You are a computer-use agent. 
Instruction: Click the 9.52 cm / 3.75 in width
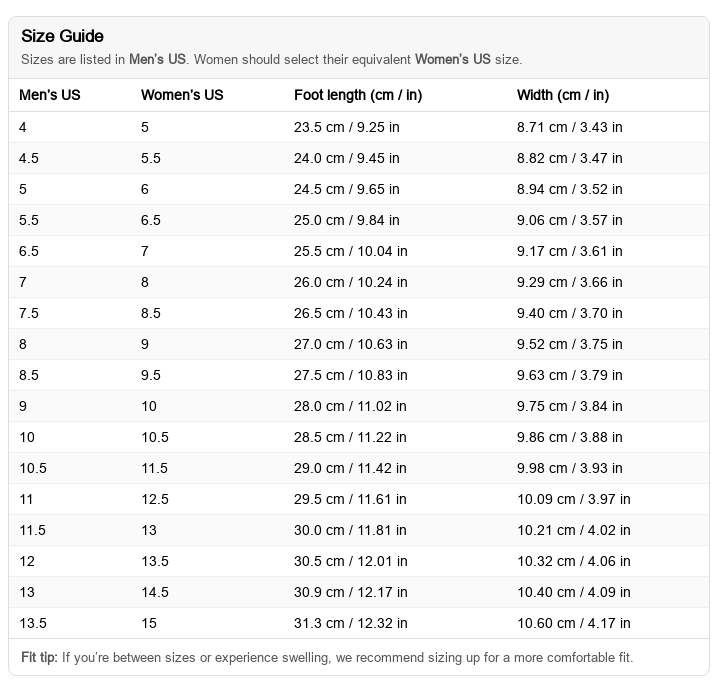tap(569, 344)
